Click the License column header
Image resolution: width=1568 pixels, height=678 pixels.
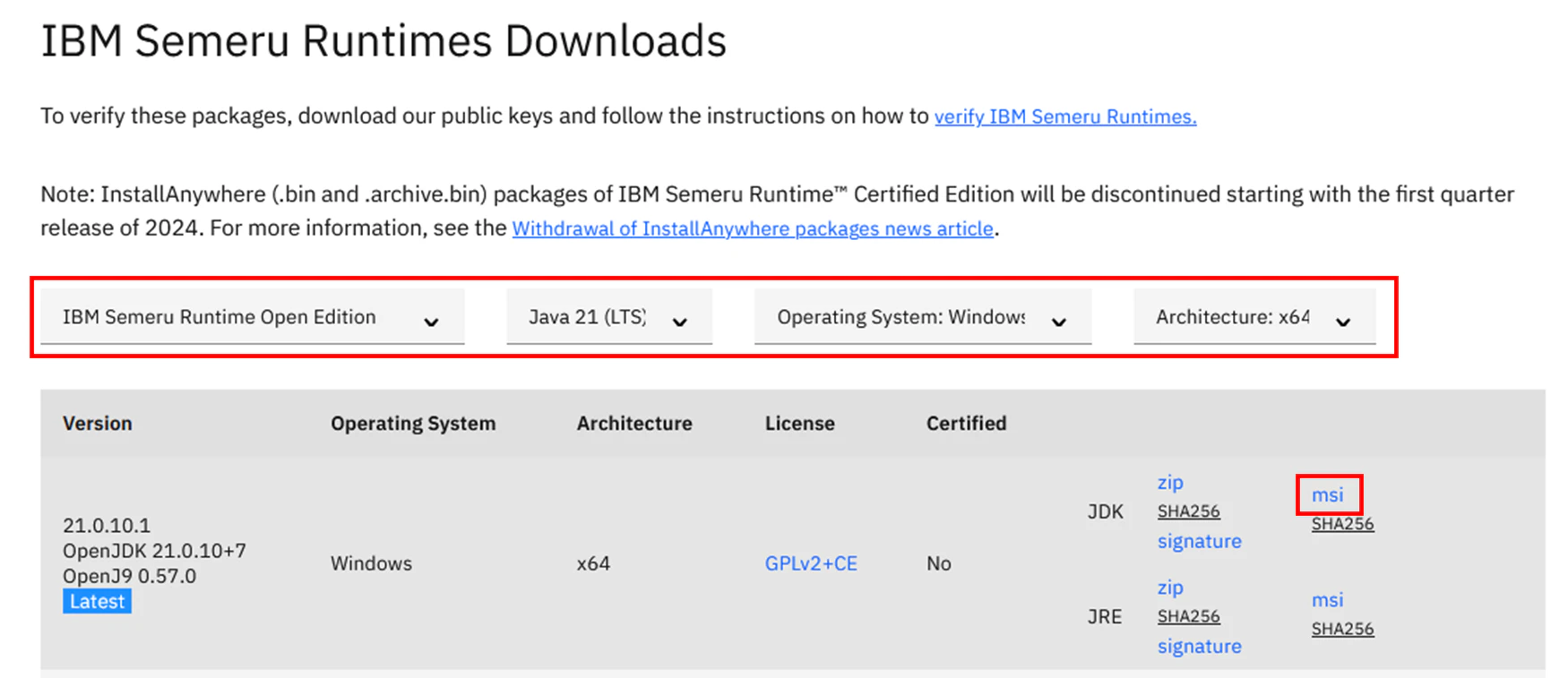pos(799,423)
